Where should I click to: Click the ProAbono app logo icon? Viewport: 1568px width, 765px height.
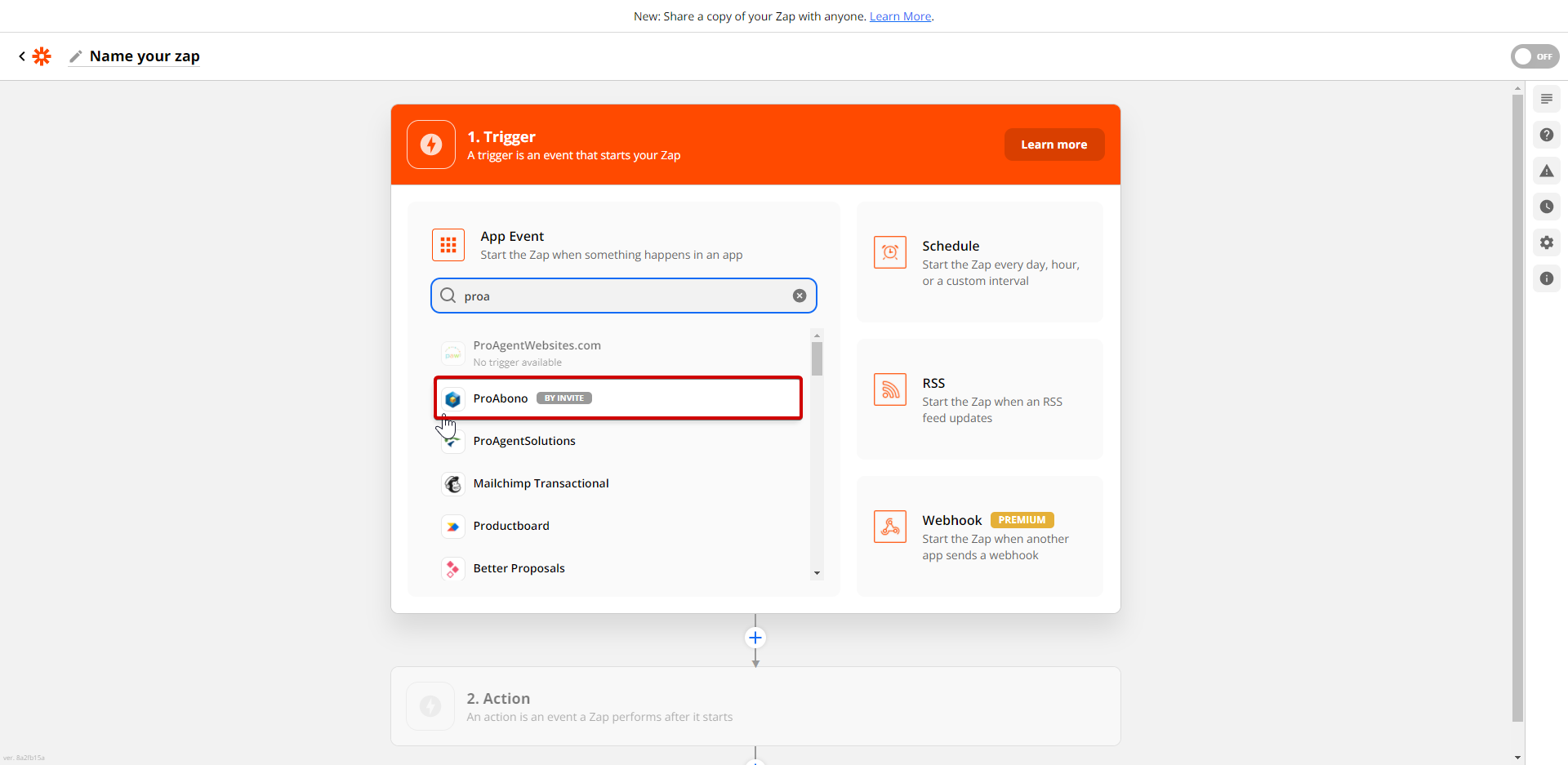click(453, 398)
